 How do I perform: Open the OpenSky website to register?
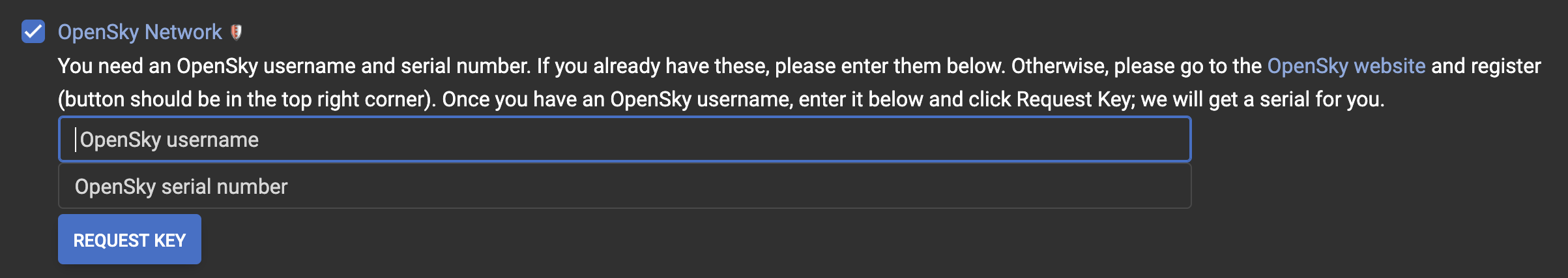point(1346,66)
